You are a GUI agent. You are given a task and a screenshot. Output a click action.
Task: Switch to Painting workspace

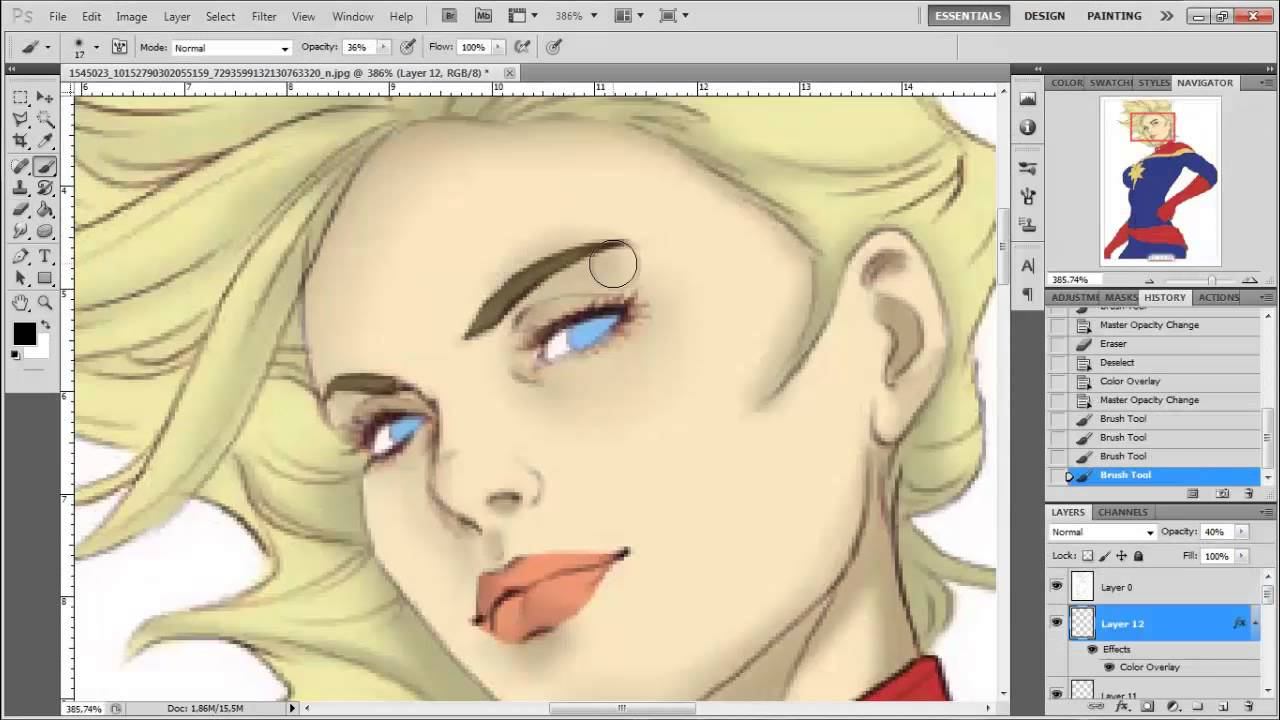coord(1114,16)
